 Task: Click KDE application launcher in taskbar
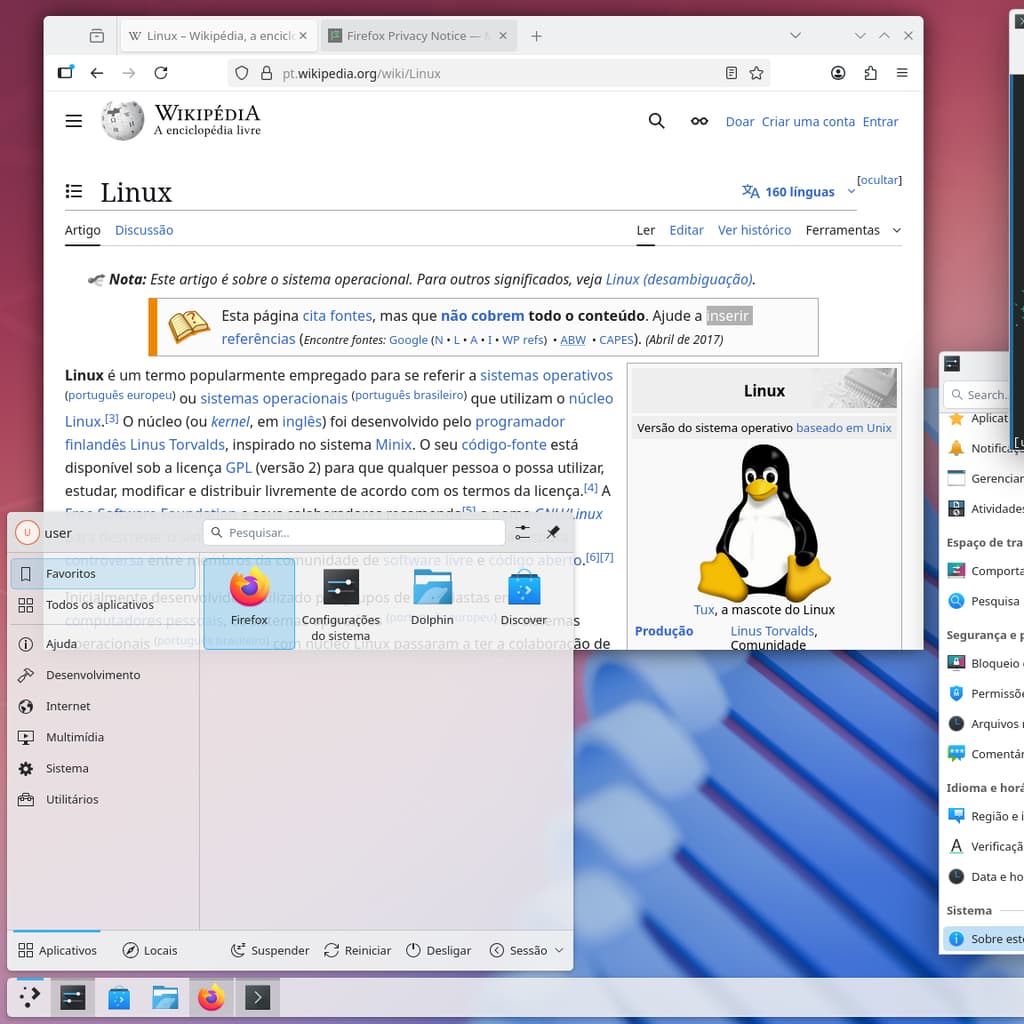point(29,997)
